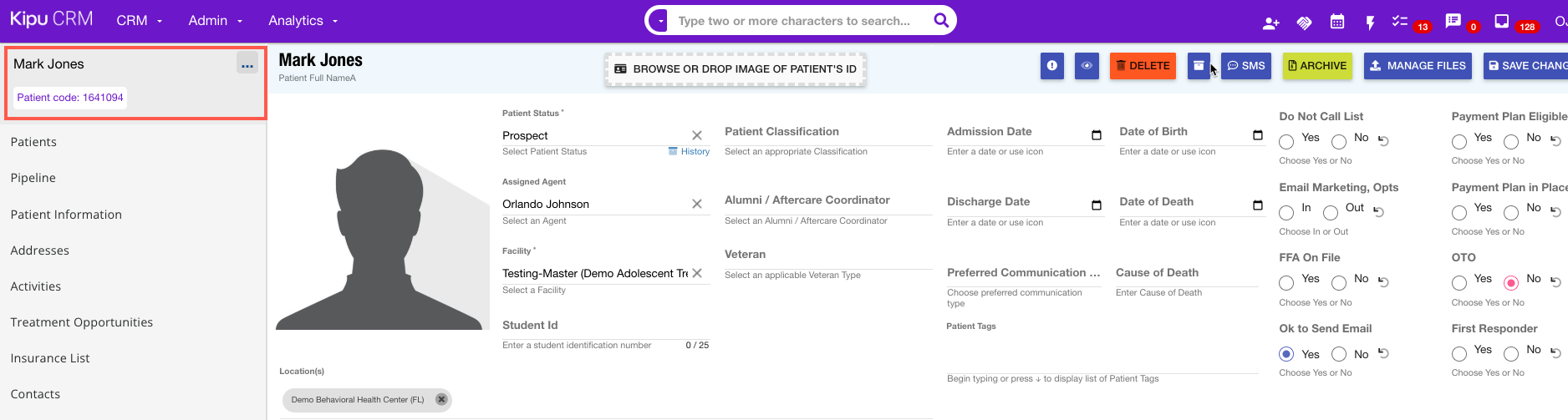Choose Out for Email Marketing Opts
This screenshot has width=1568, height=420.
pyautogui.click(x=1331, y=212)
